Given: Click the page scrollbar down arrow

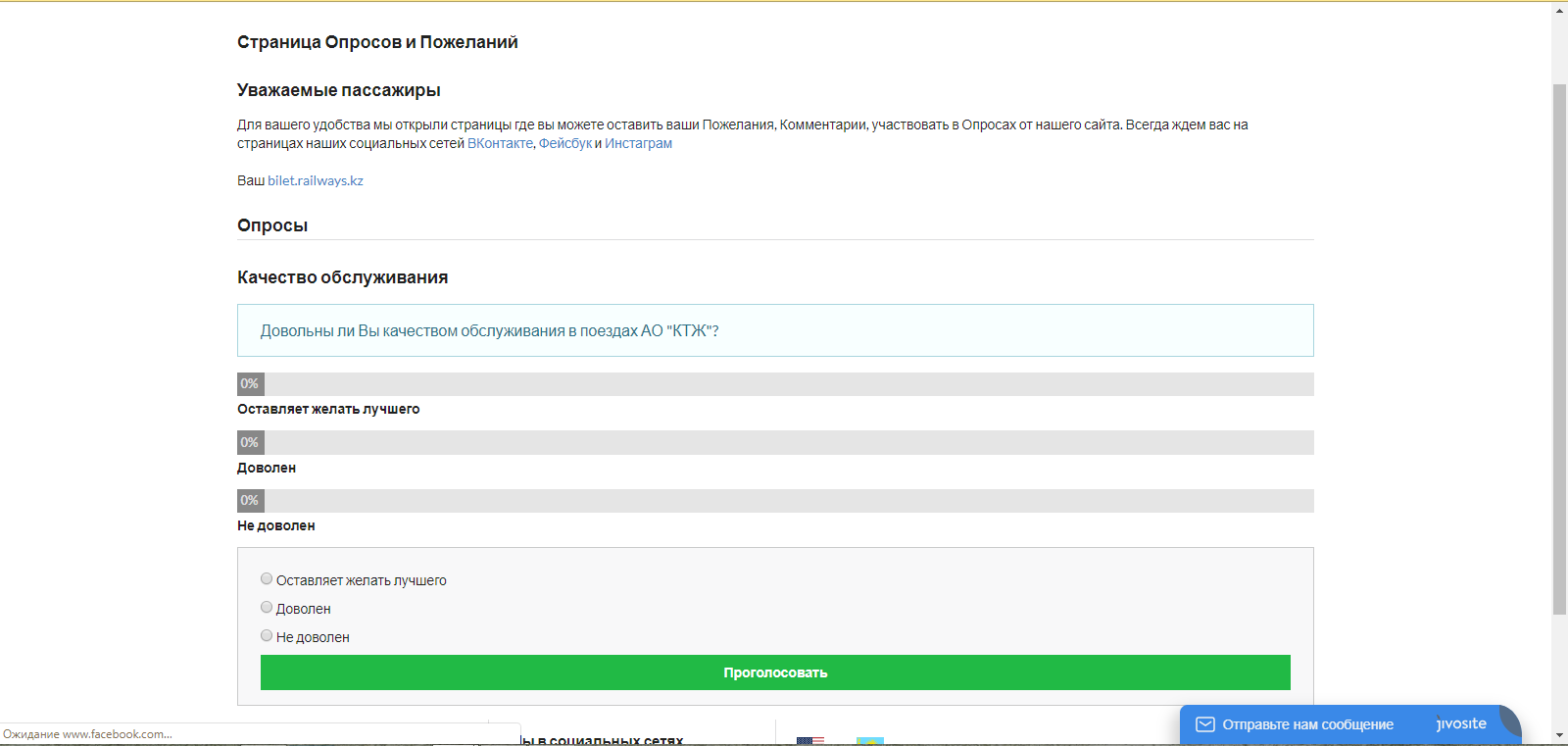Looking at the screenshot, I should 1560,735.
